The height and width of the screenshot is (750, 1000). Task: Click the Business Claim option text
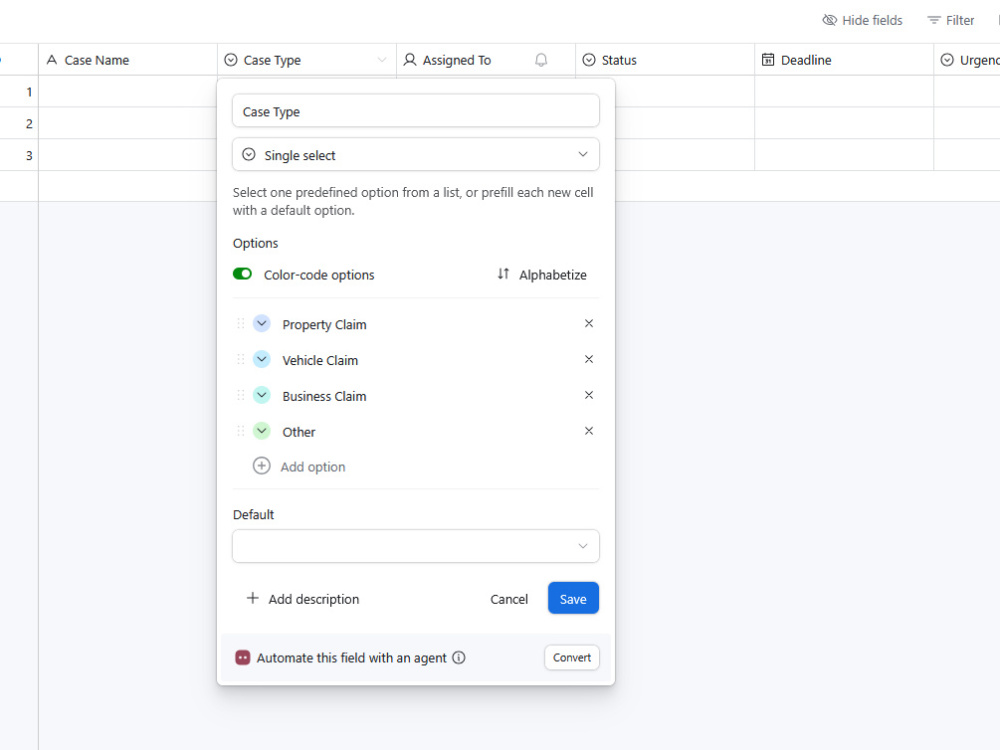tap(324, 396)
